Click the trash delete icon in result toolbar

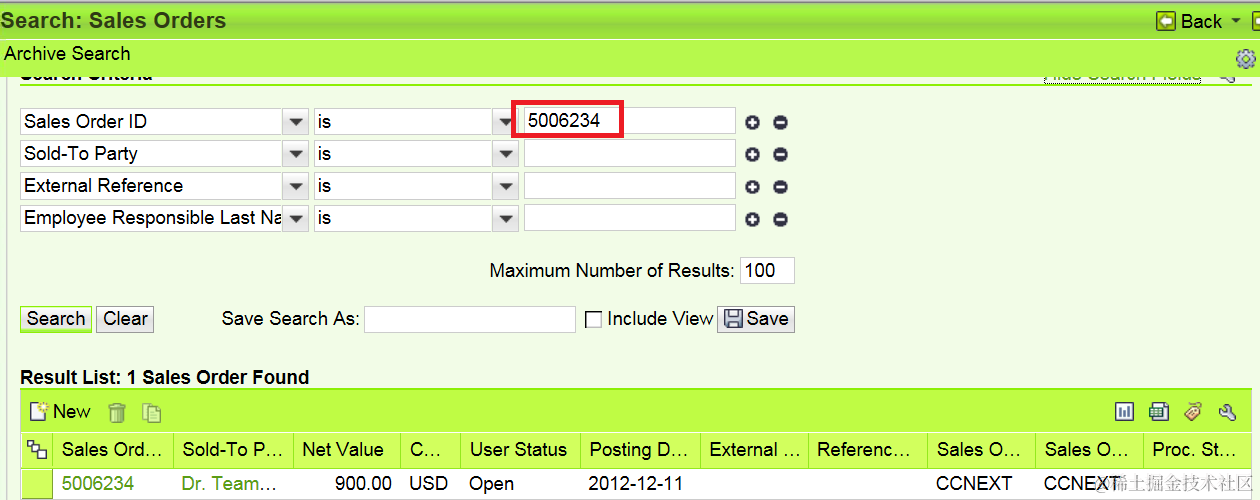(x=117, y=412)
